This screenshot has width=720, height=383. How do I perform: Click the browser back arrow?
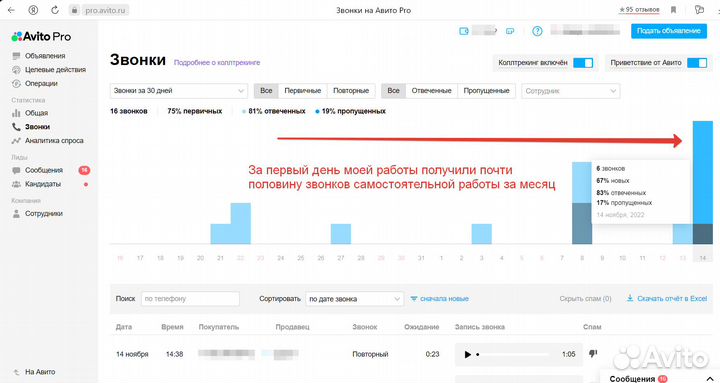tap(11, 10)
